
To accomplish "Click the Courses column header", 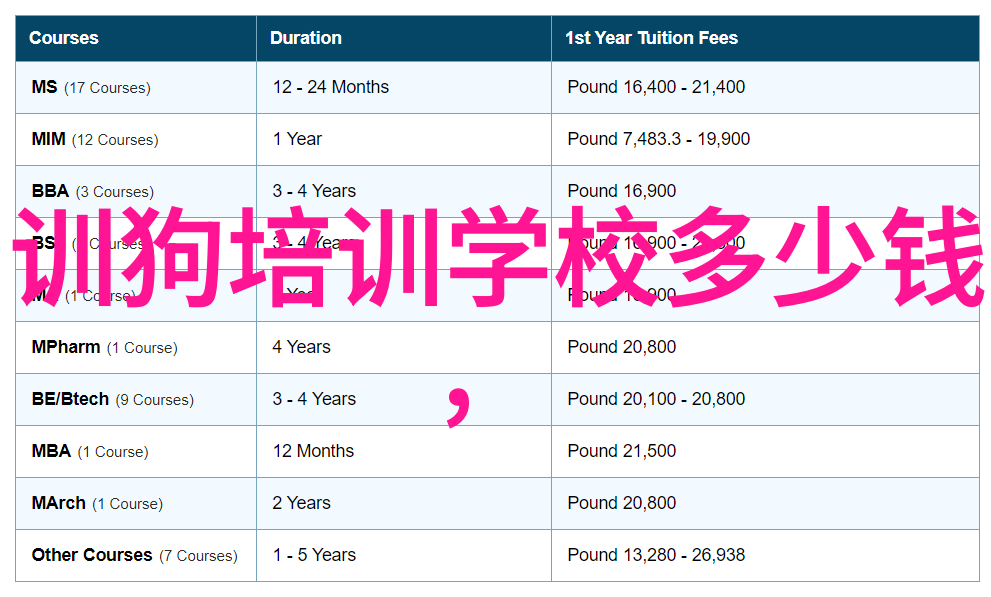I will coord(64,38).
